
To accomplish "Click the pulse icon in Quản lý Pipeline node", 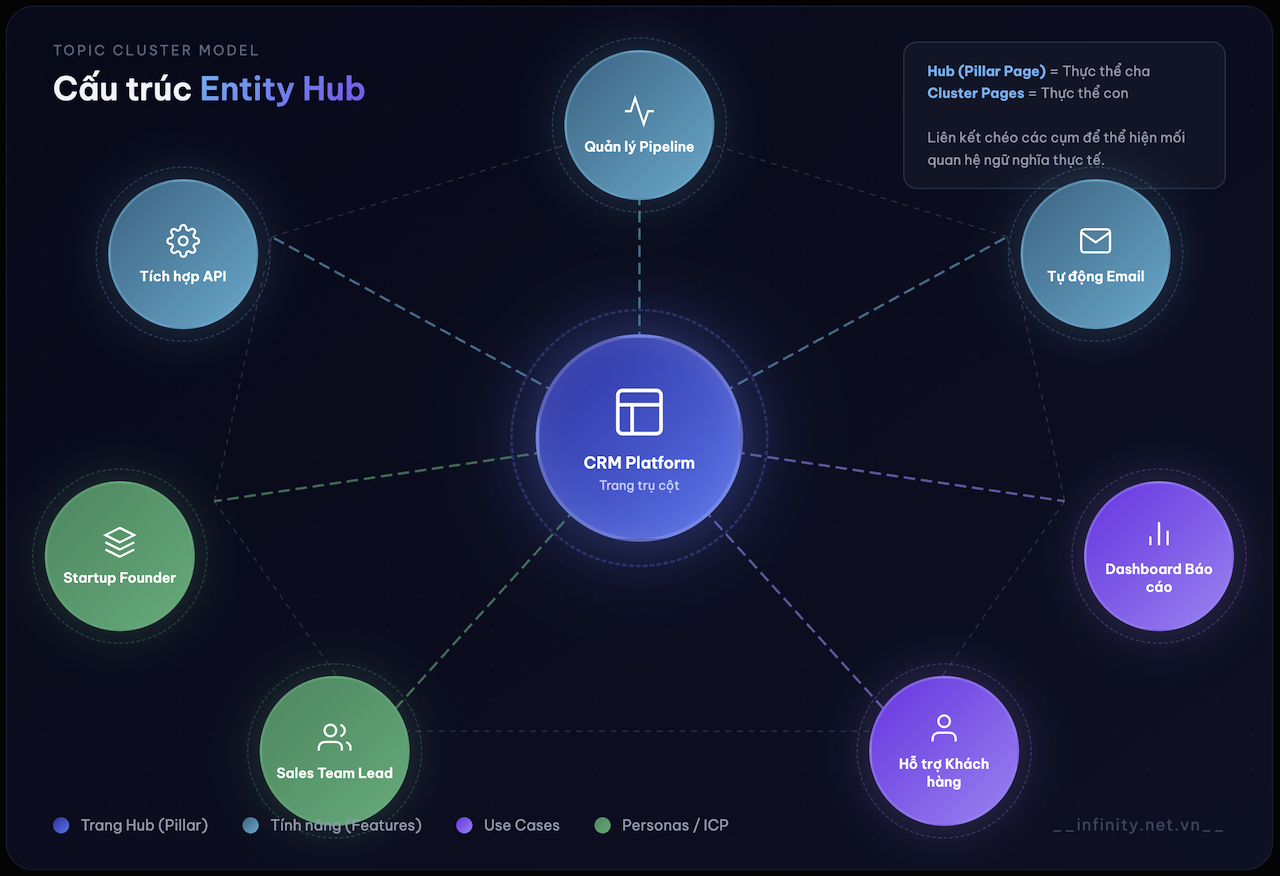I will pos(639,111).
